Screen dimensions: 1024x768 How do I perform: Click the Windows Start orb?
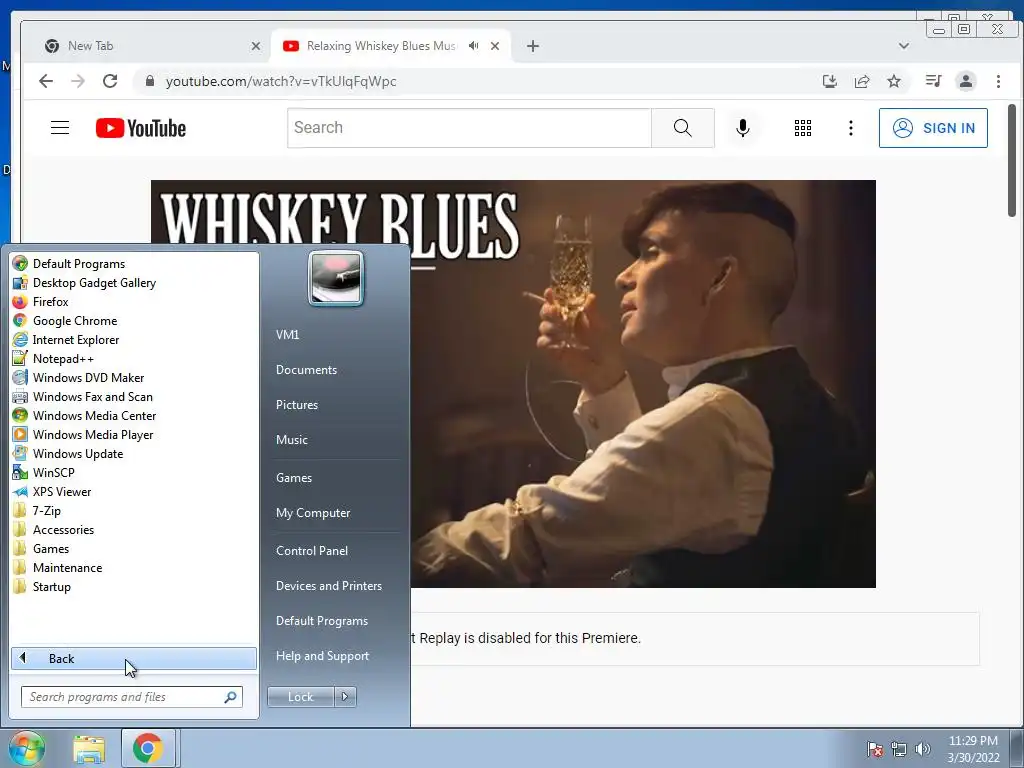click(x=26, y=748)
